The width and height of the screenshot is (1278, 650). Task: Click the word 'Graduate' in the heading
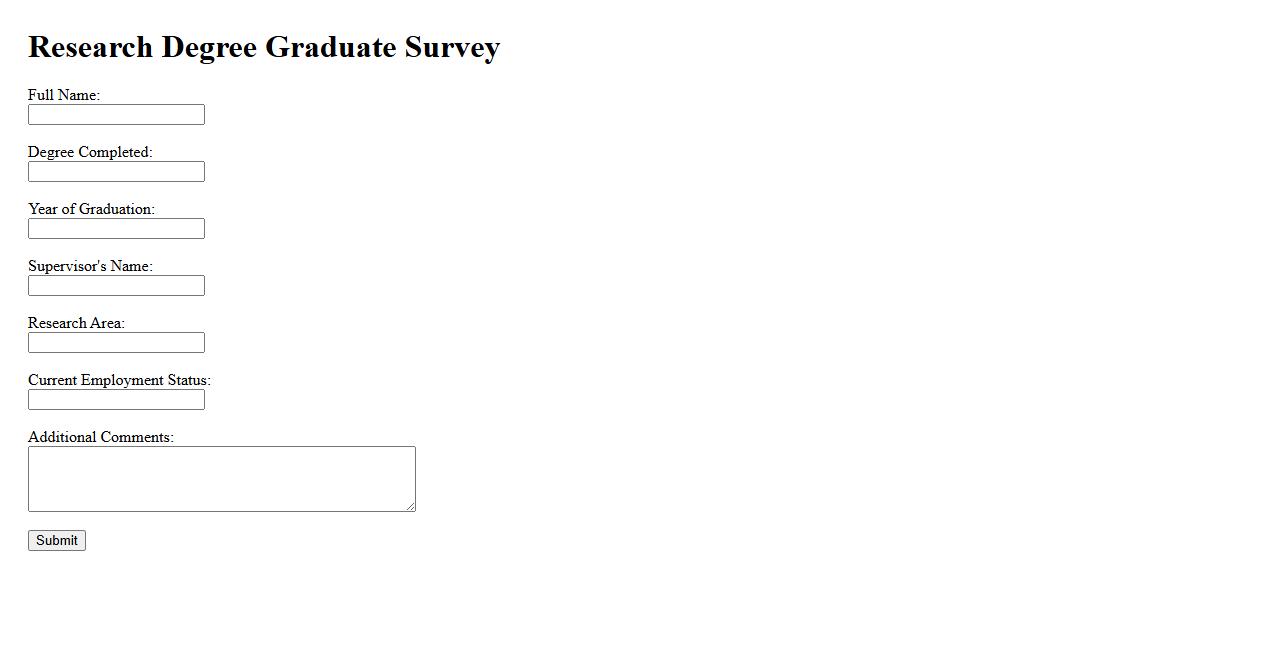(331, 47)
